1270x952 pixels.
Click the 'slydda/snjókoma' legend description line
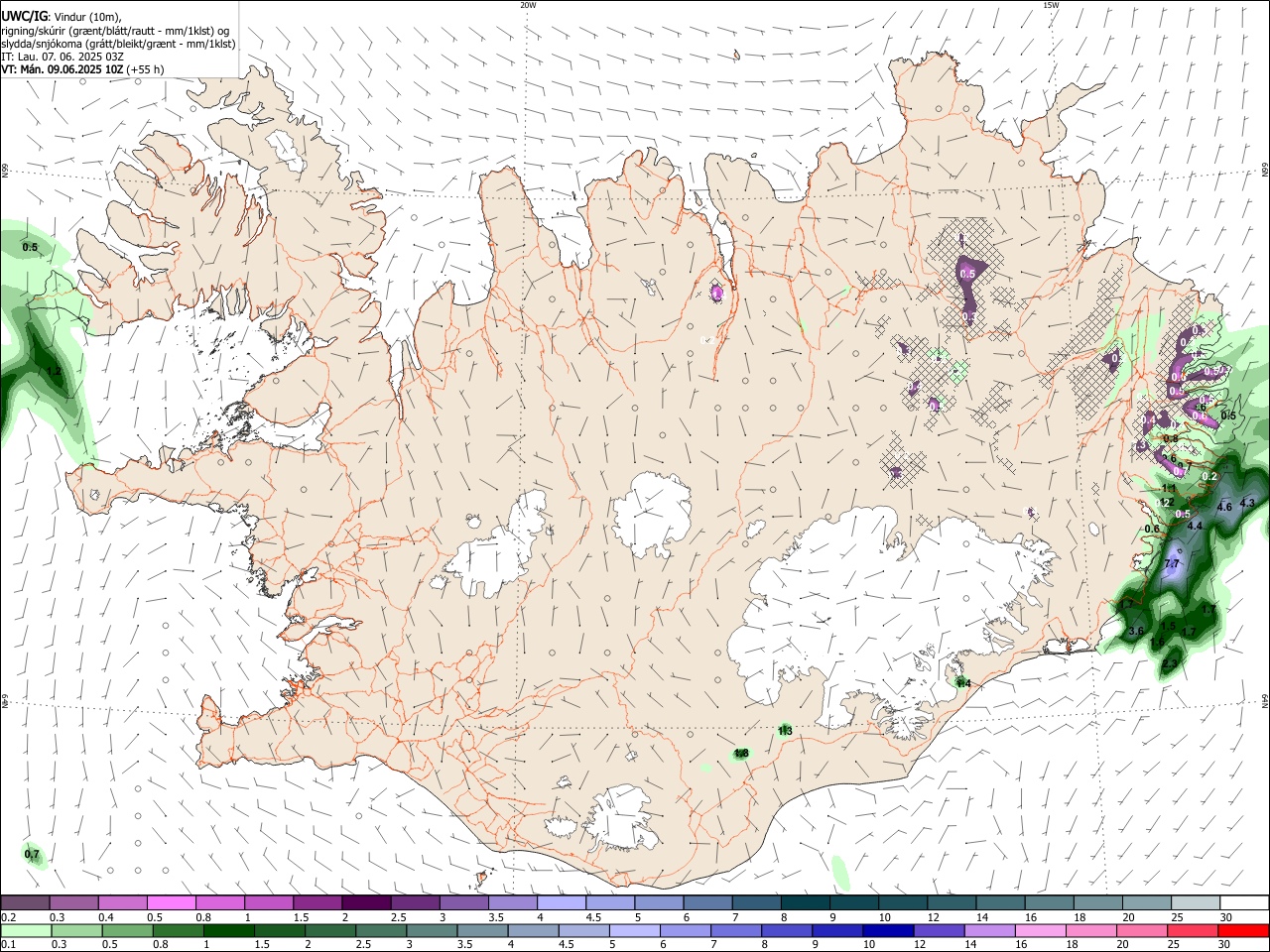point(118,44)
